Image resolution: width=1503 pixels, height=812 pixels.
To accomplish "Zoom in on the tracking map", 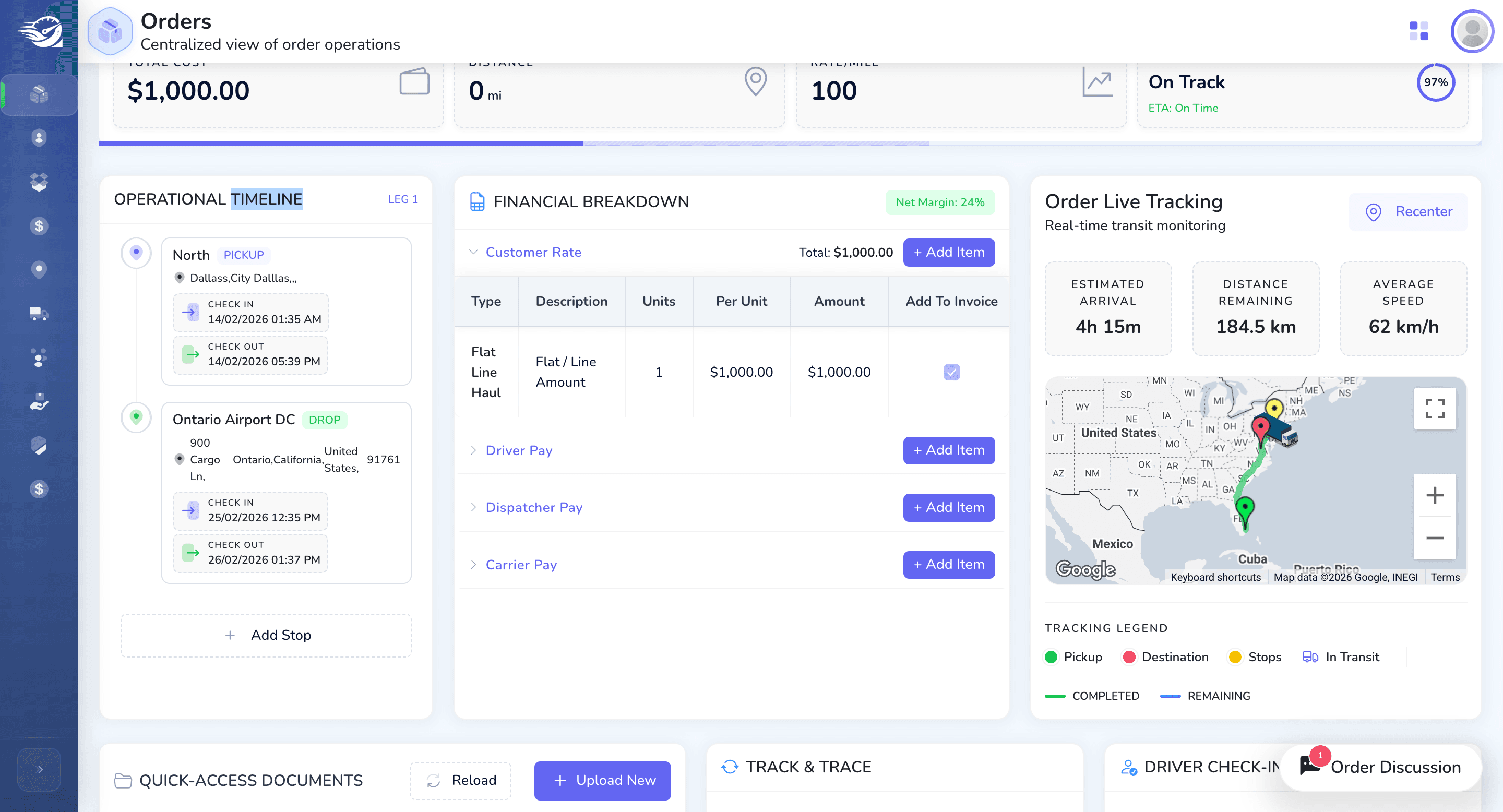I will pyautogui.click(x=1435, y=495).
